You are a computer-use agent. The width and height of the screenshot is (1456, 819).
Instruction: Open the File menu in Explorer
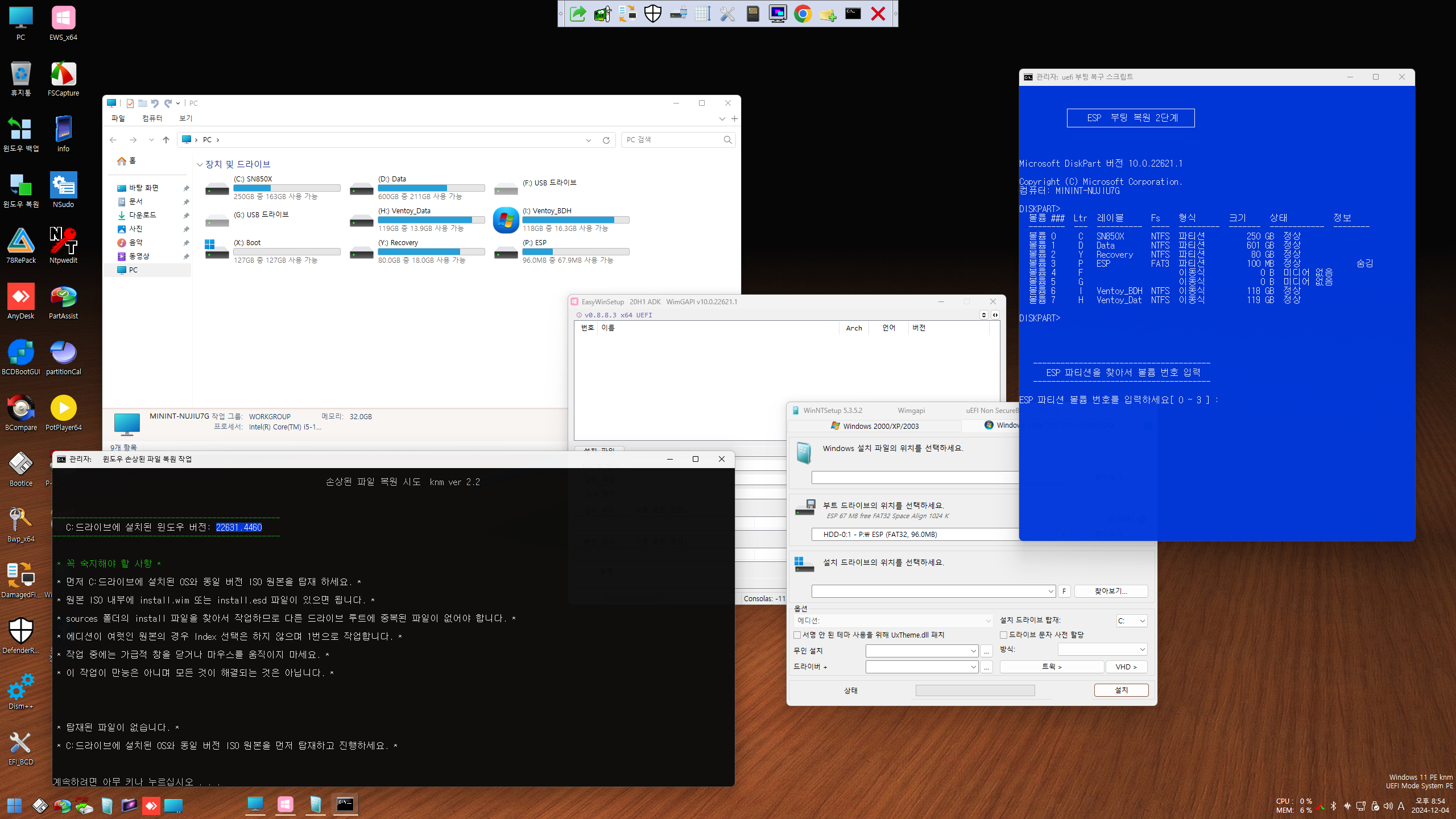pos(118,118)
